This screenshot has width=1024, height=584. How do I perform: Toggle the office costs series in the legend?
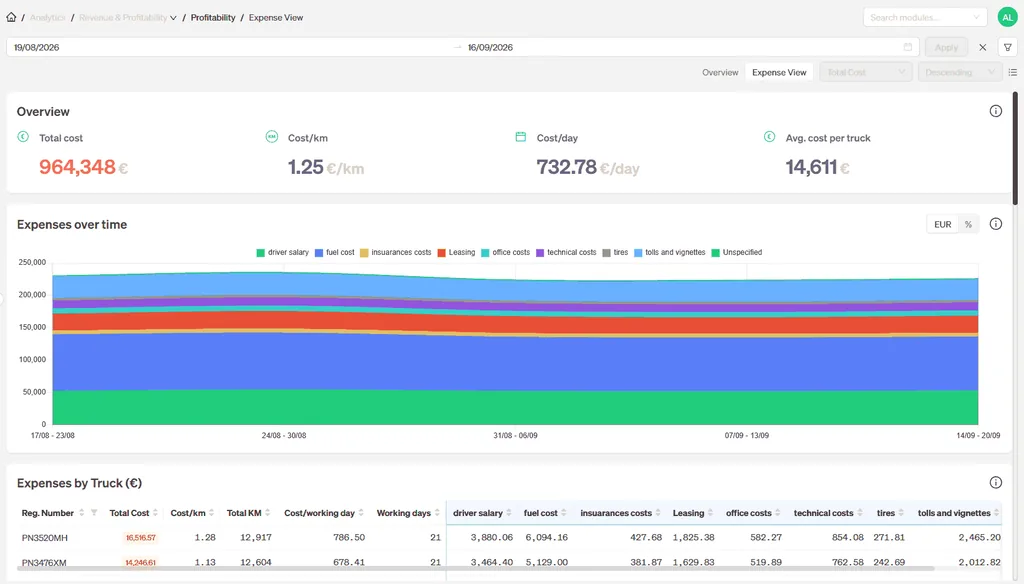pyautogui.click(x=505, y=252)
